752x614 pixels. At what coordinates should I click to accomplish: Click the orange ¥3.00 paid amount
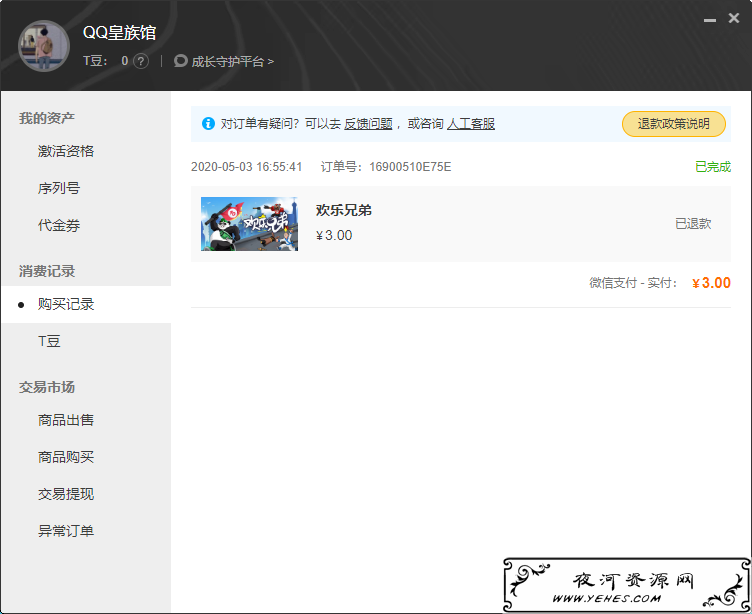711,283
